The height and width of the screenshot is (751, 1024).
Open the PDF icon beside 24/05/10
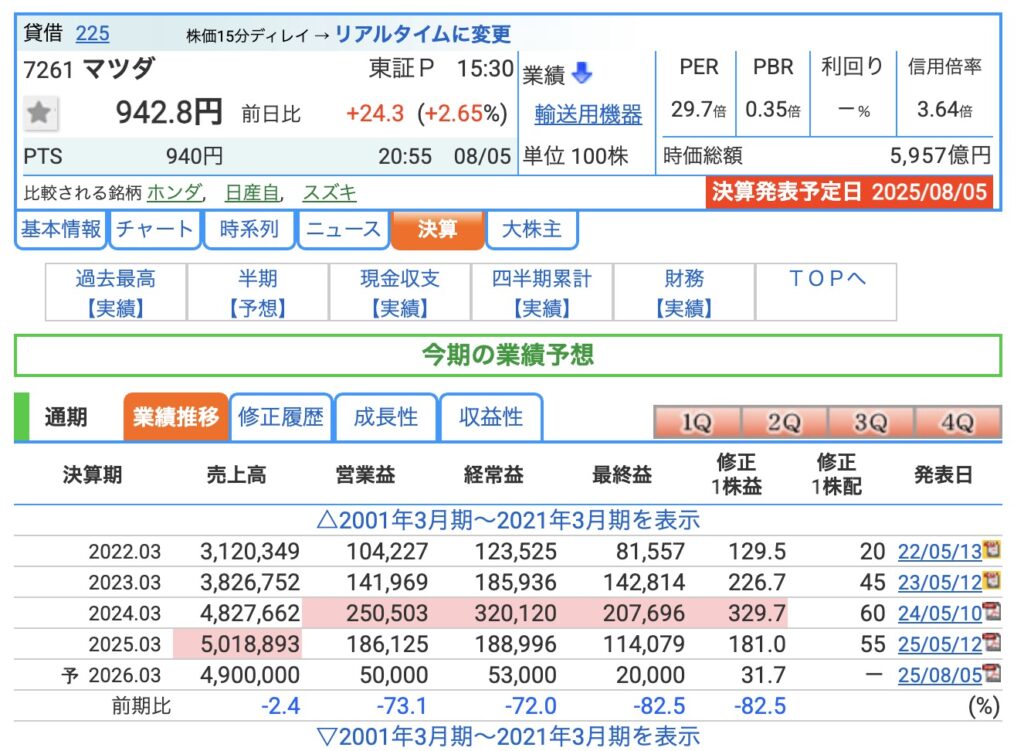(992, 611)
